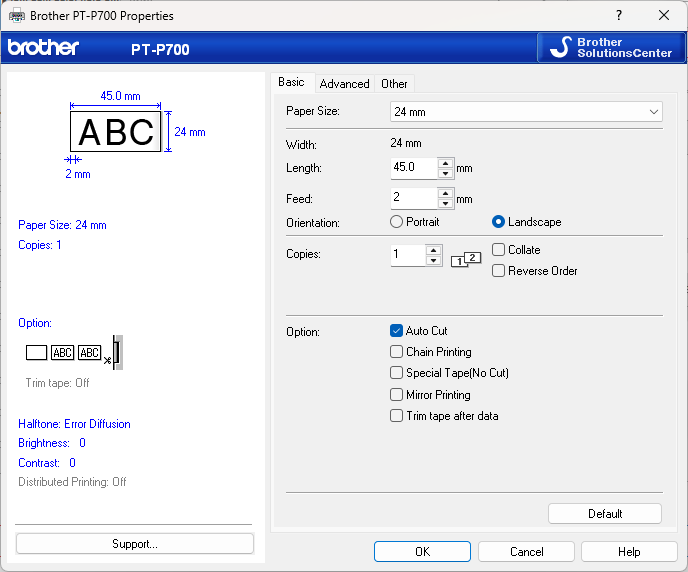Click the Feed value field
688x572 pixels.
(x=414, y=198)
